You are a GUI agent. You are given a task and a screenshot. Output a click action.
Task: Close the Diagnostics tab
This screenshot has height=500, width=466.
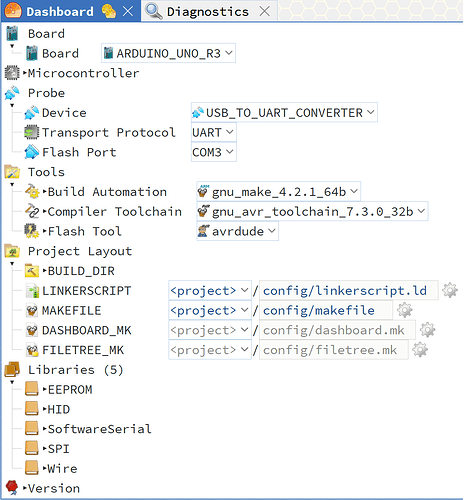point(265,11)
